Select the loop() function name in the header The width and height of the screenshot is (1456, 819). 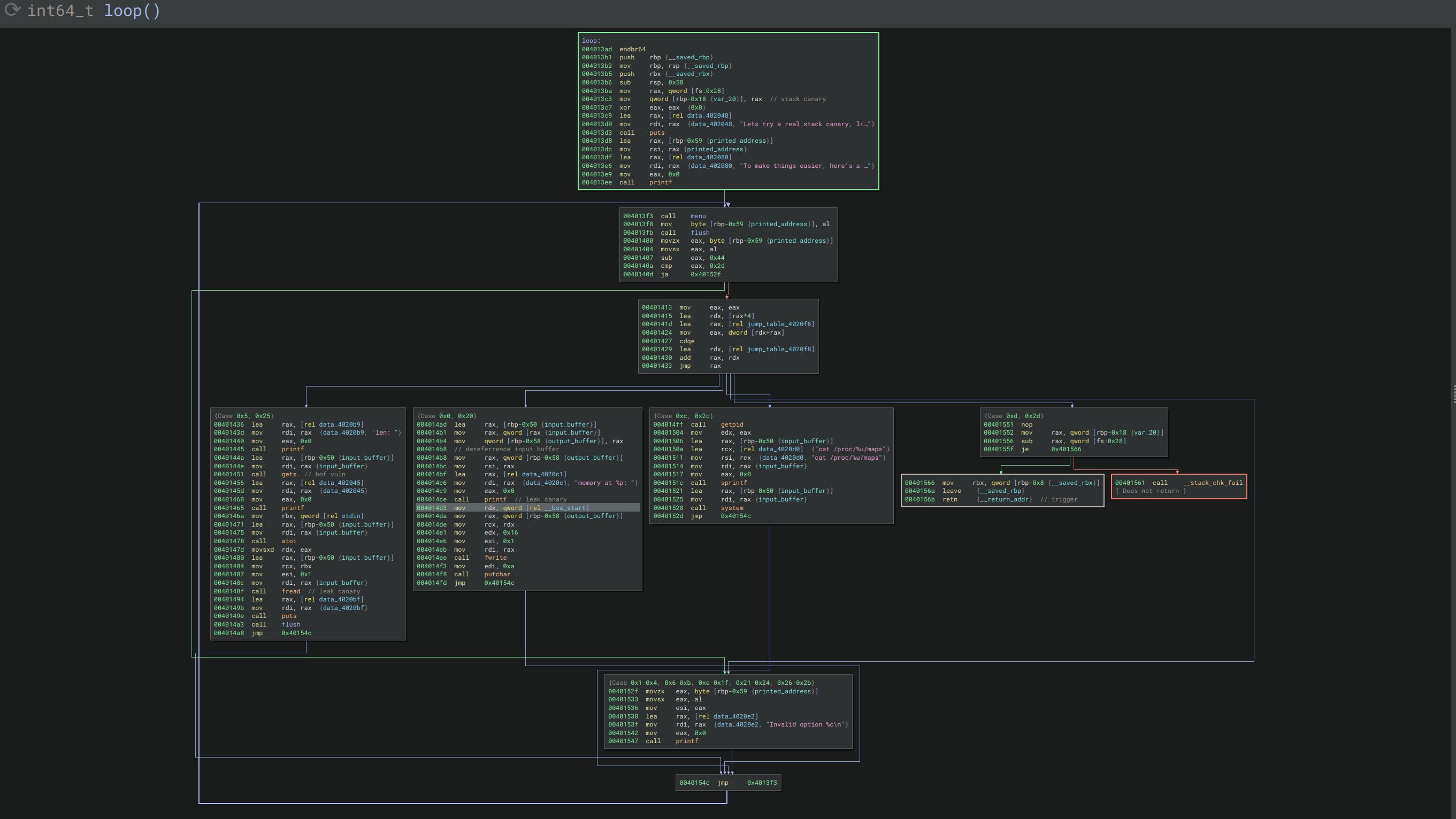click(131, 11)
